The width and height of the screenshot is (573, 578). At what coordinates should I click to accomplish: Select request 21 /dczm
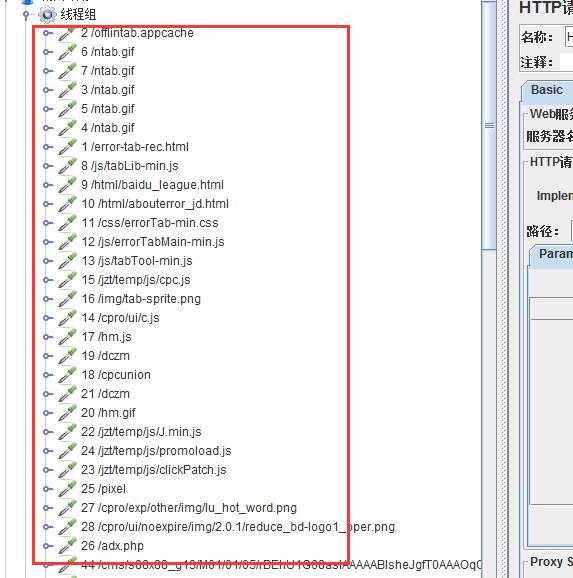pos(105,394)
